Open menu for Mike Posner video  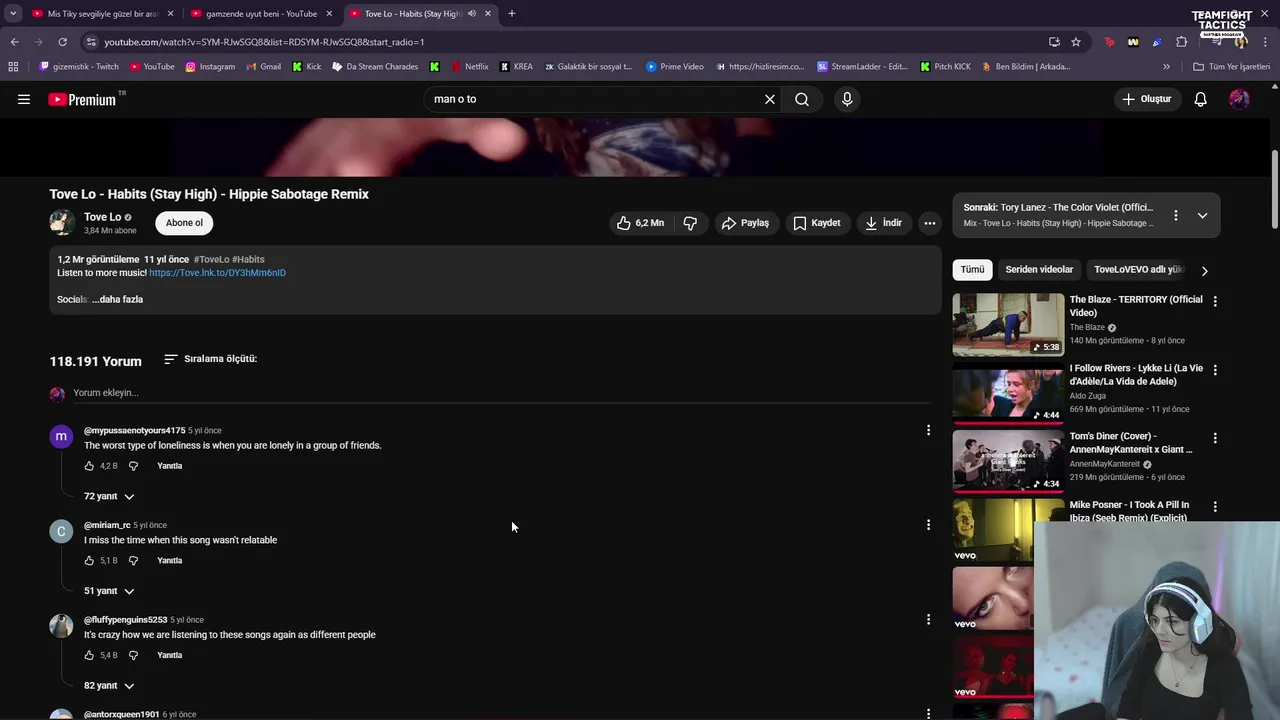coord(1215,507)
